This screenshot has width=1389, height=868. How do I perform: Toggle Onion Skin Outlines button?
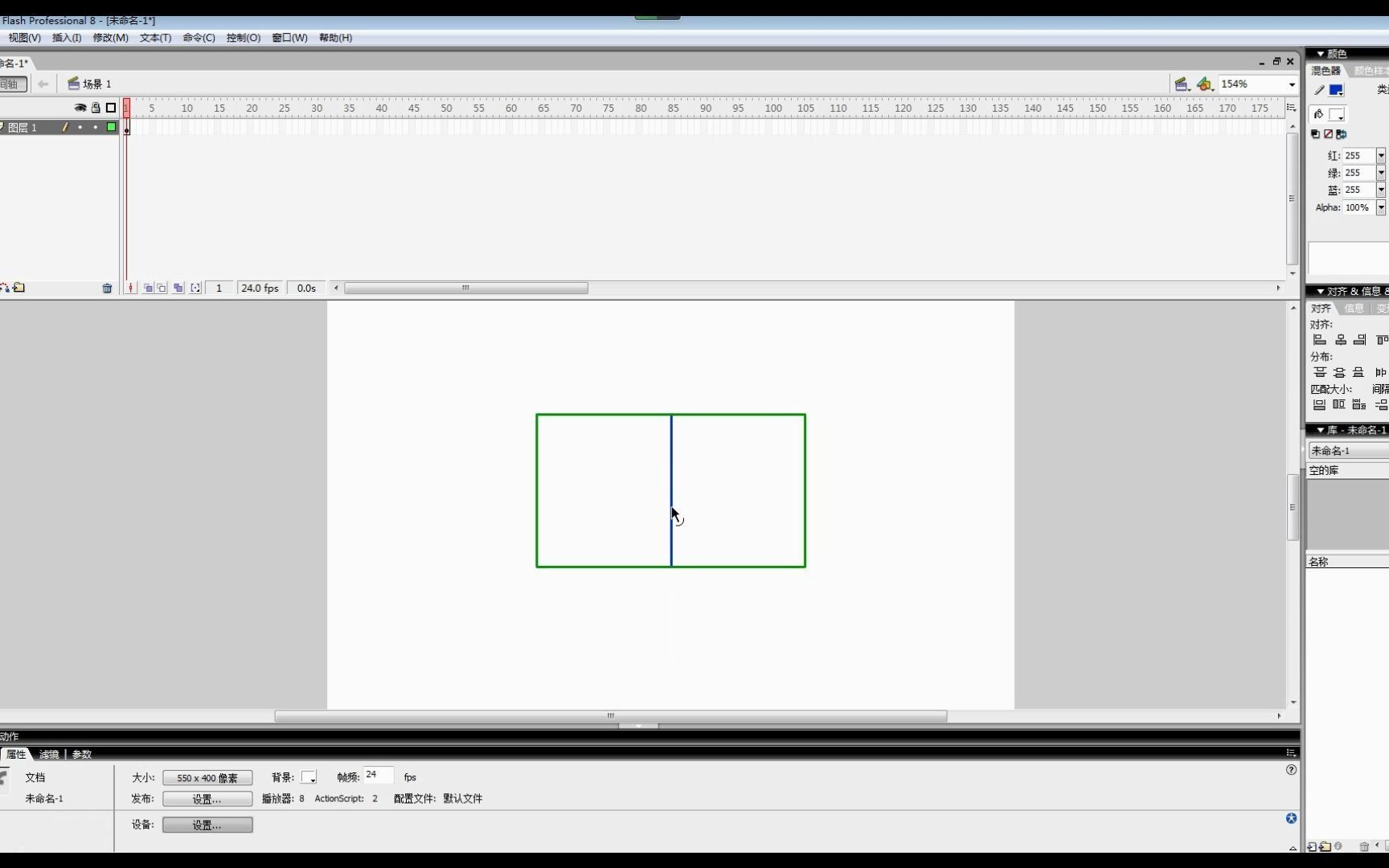click(x=162, y=288)
